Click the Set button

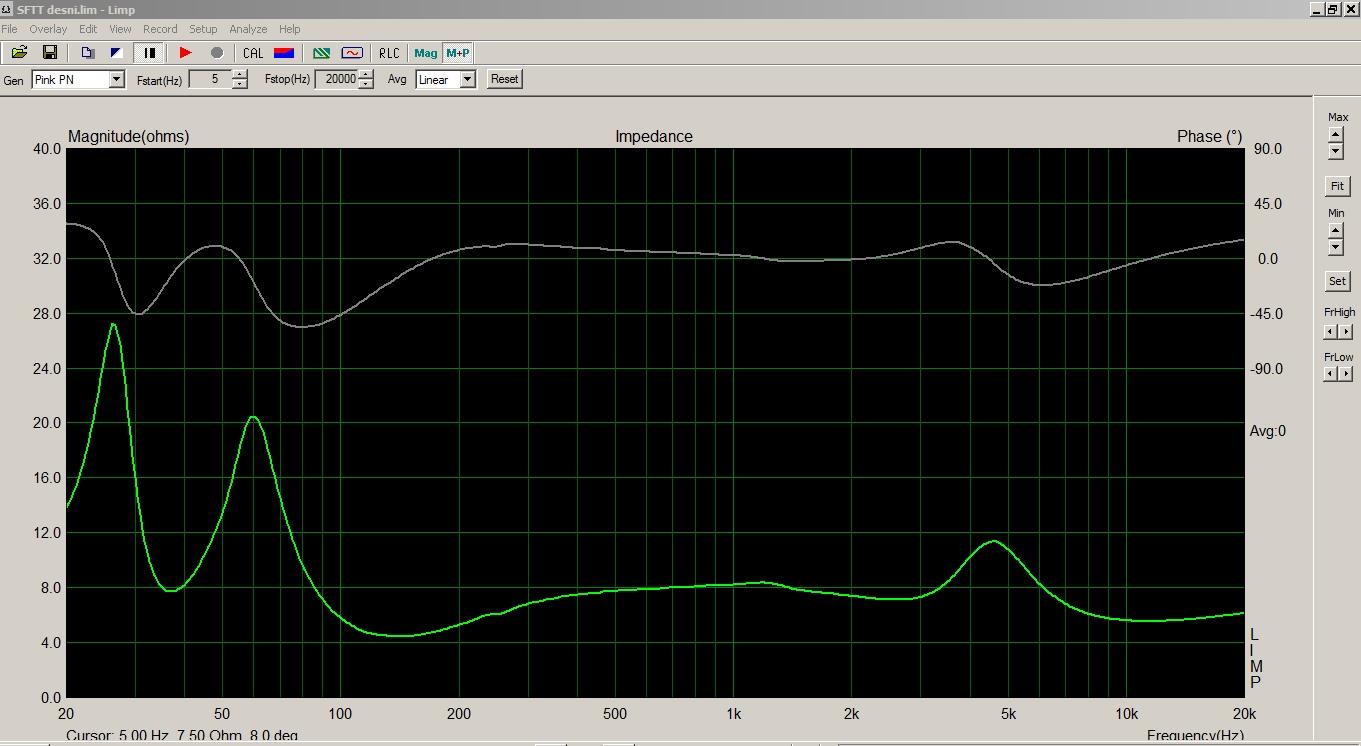point(1336,281)
